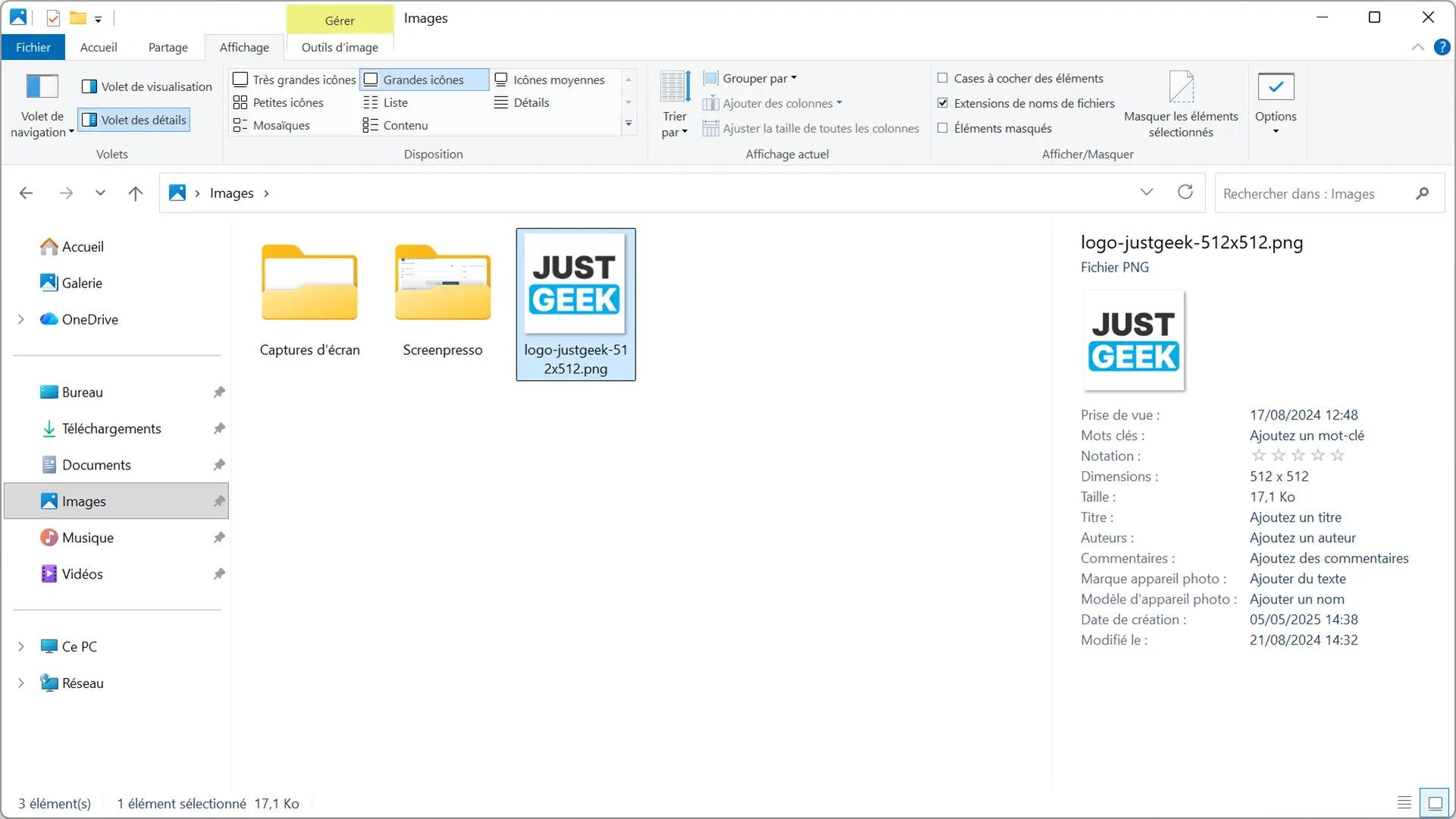Open the Trier par sort menu
1456x819 pixels.
tap(675, 105)
